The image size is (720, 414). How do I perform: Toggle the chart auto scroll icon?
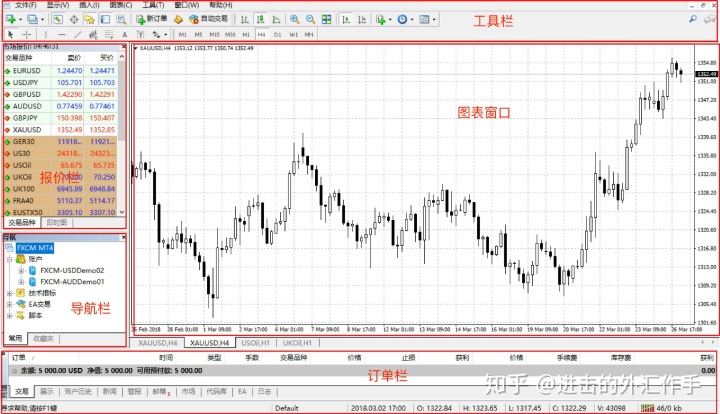tap(346, 19)
